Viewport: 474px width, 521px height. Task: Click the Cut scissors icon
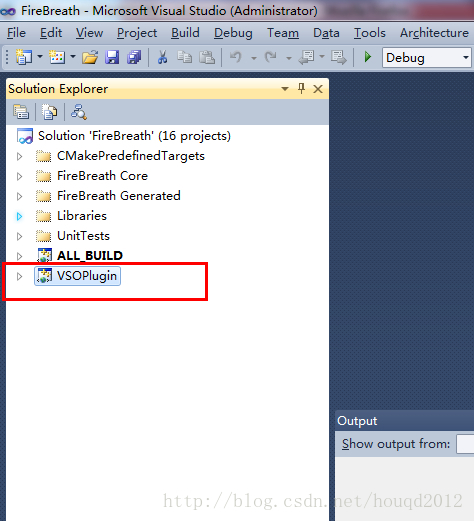coord(162,57)
